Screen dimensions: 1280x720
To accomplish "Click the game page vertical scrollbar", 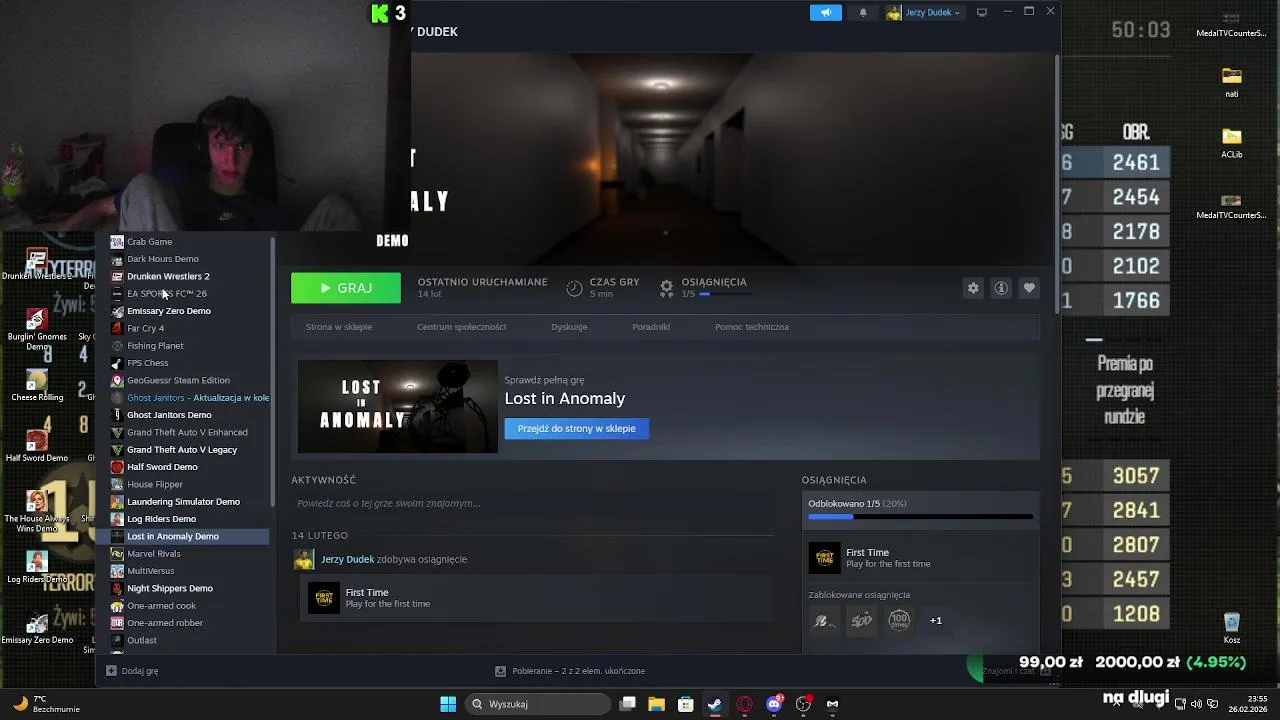I will 1056,185.
